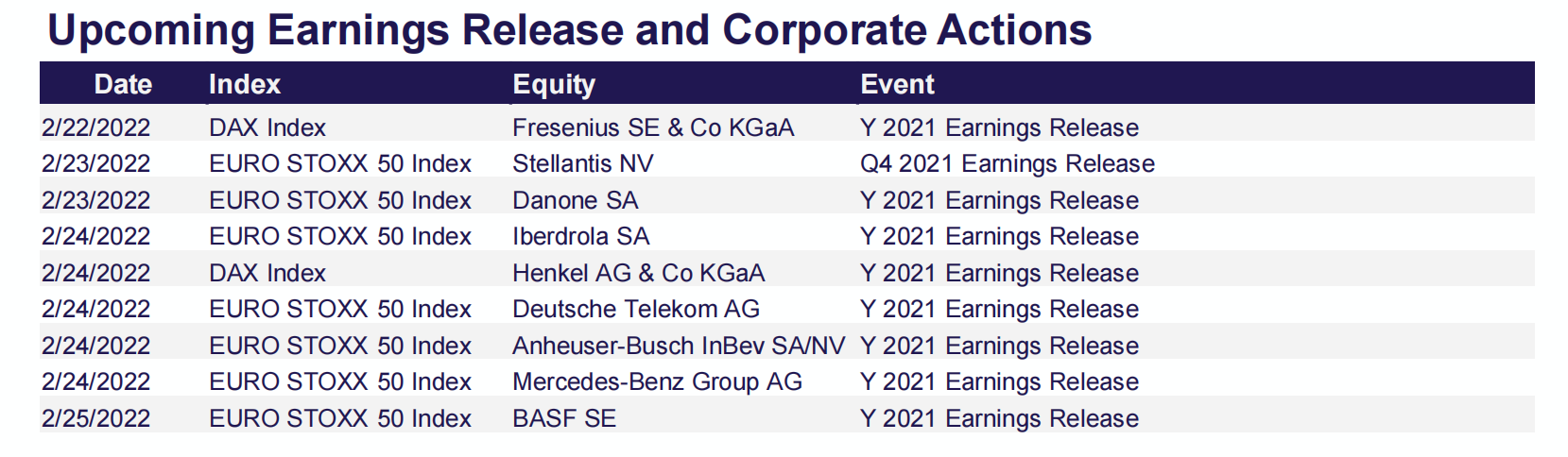1568x457 pixels.
Task: Select DAX Index in the Henkel row
Action: pyautogui.click(x=267, y=273)
